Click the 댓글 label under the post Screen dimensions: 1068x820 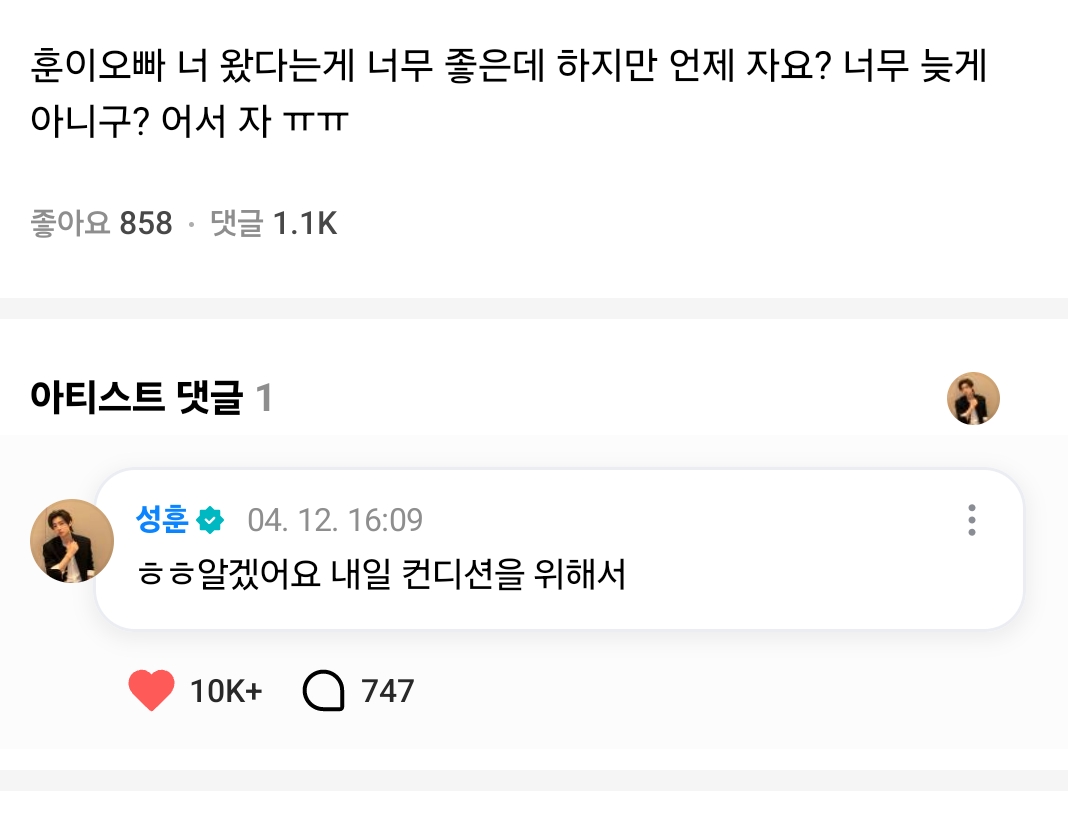pyautogui.click(x=236, y=223)
